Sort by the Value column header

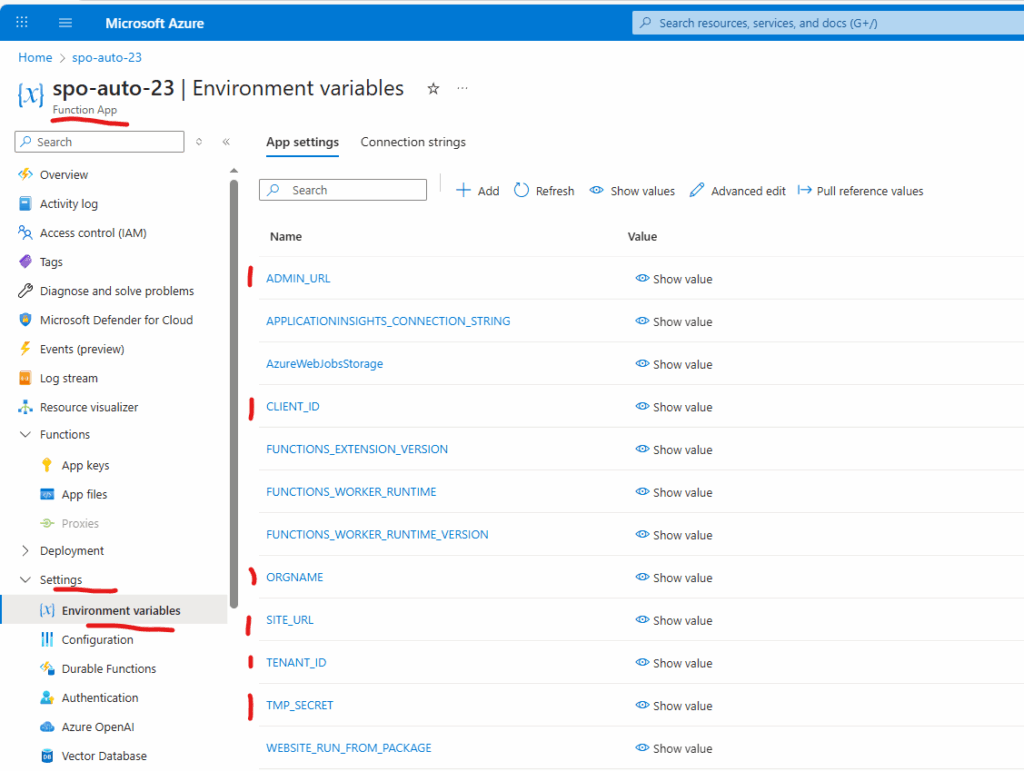pos(642,236)
